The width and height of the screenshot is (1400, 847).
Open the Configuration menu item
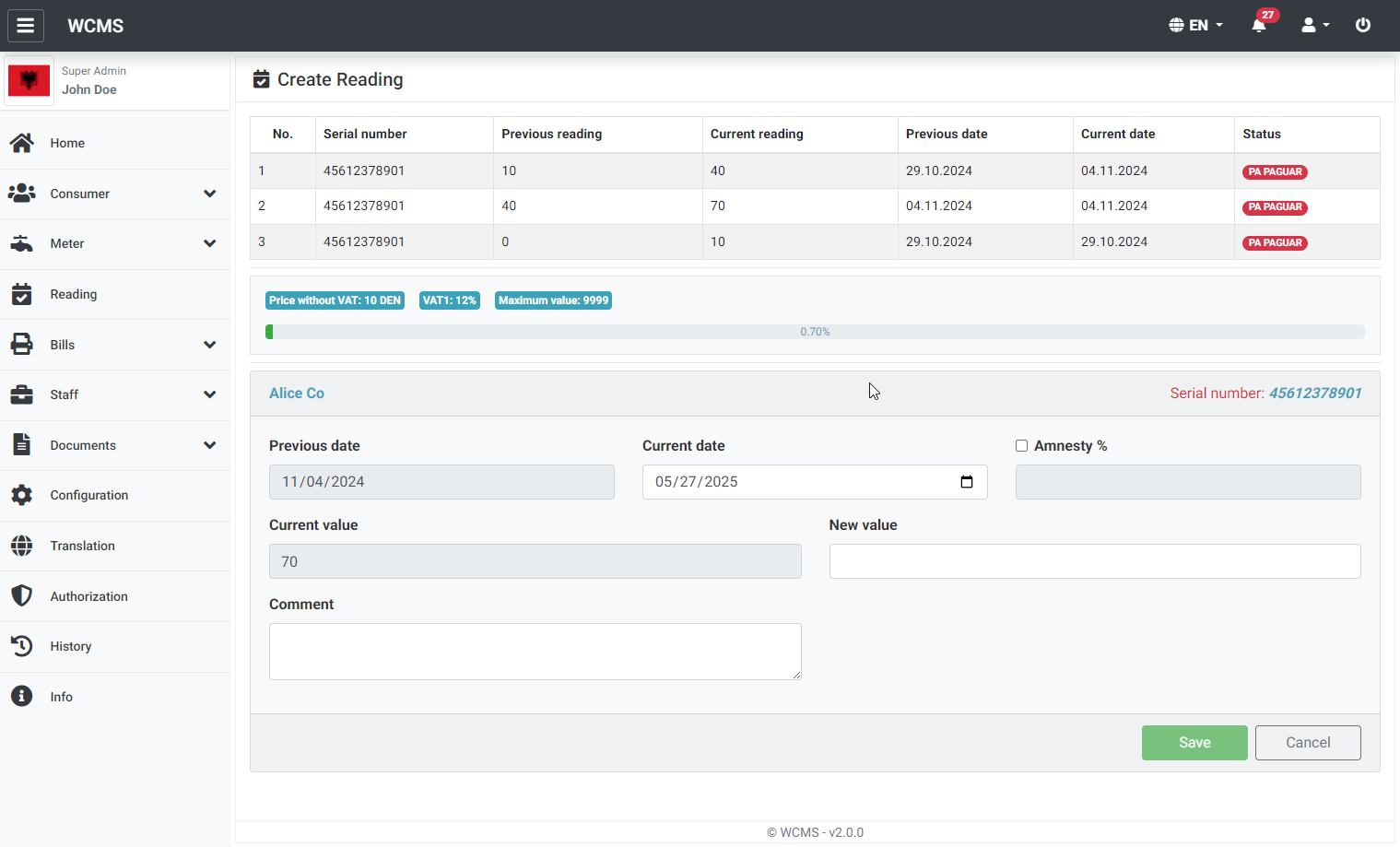[x=114, y=495]
